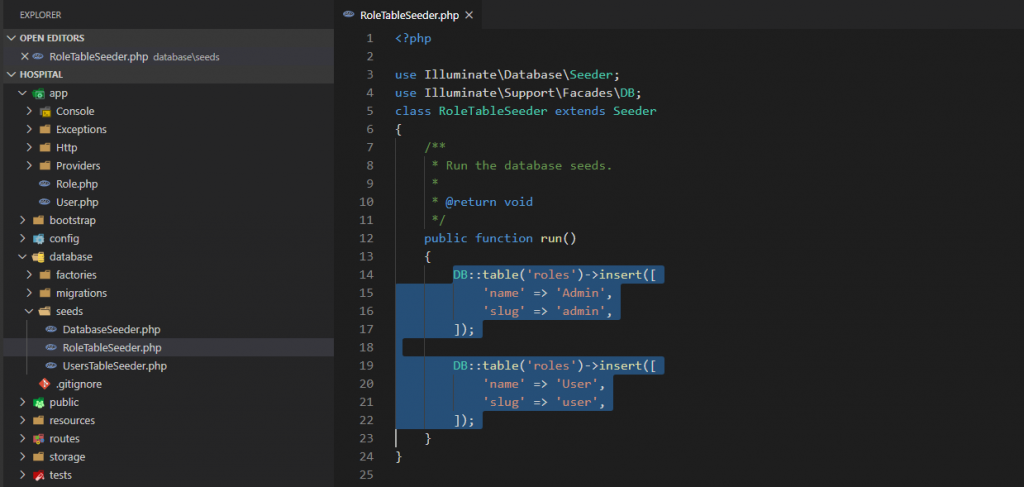Close RoleTableSeeder.php in Open Editors list
This screenshot has width=1024, height=487.
[x=25, y=57]
